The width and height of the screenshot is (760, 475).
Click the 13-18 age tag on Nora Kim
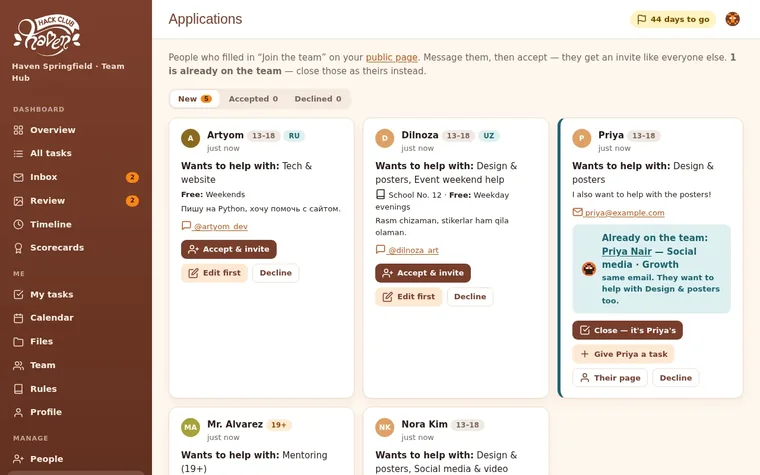pos(467,425)
